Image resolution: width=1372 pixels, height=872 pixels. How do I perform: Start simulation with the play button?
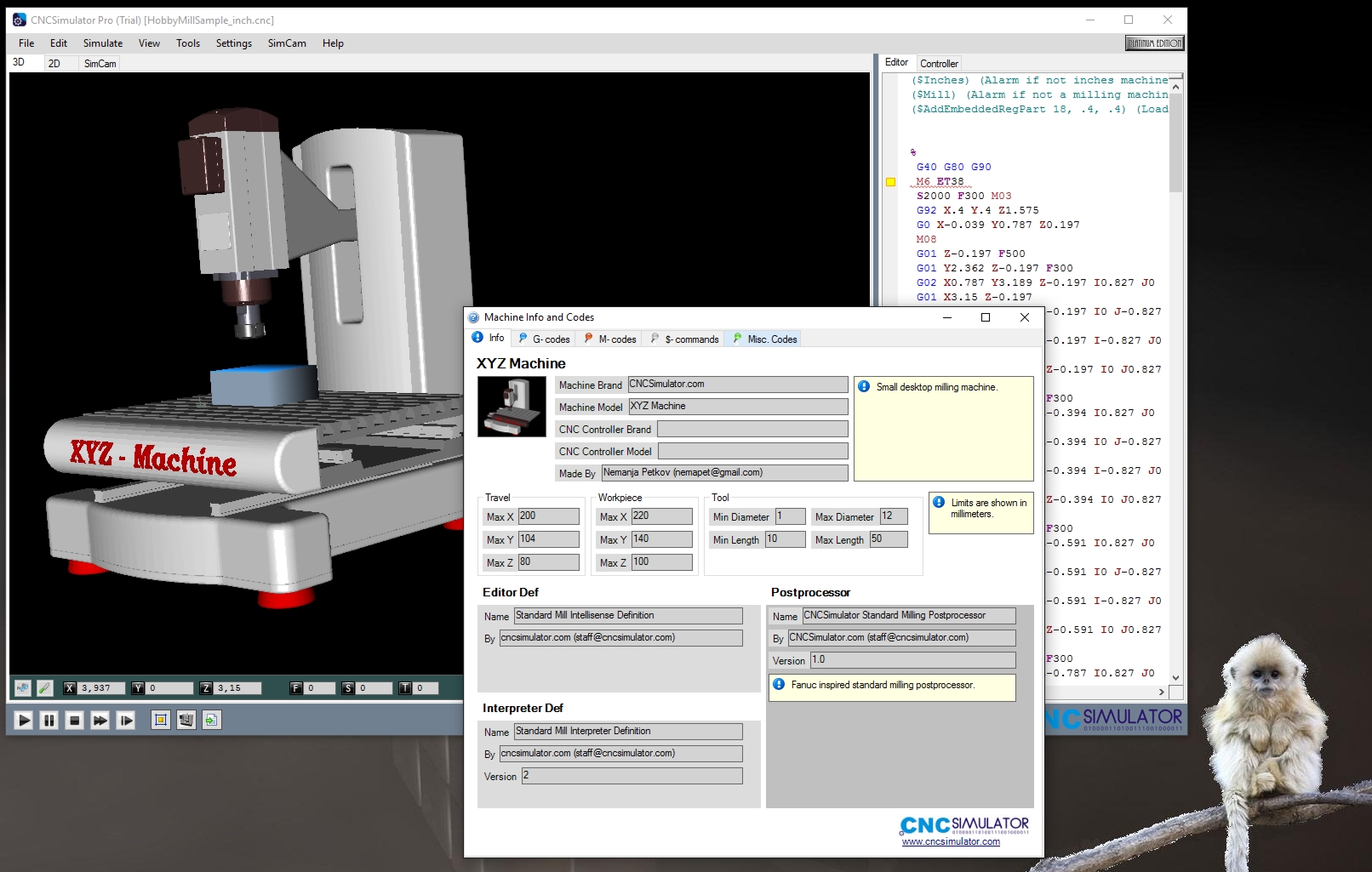[24, 721]
